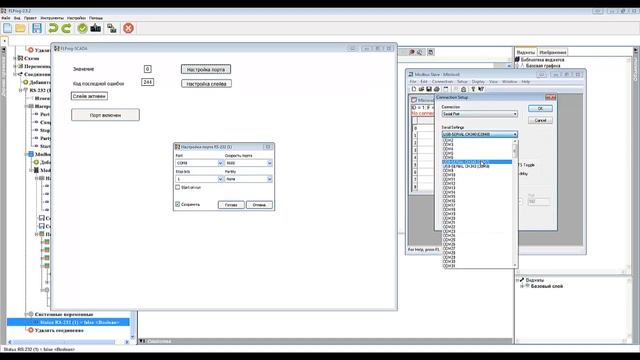Click Отмена button in port settings dialog

pyautogui.click(x=259, y=204)
